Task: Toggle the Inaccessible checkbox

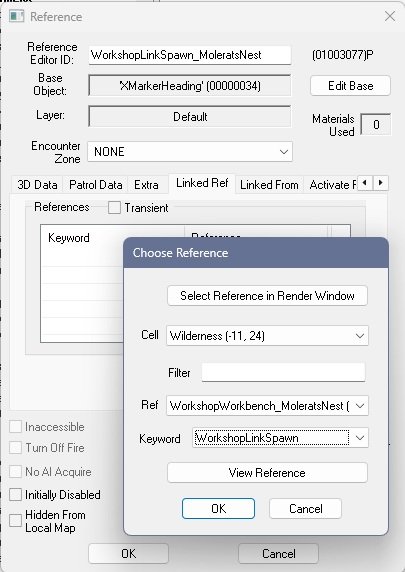Action: pos(15,426)
